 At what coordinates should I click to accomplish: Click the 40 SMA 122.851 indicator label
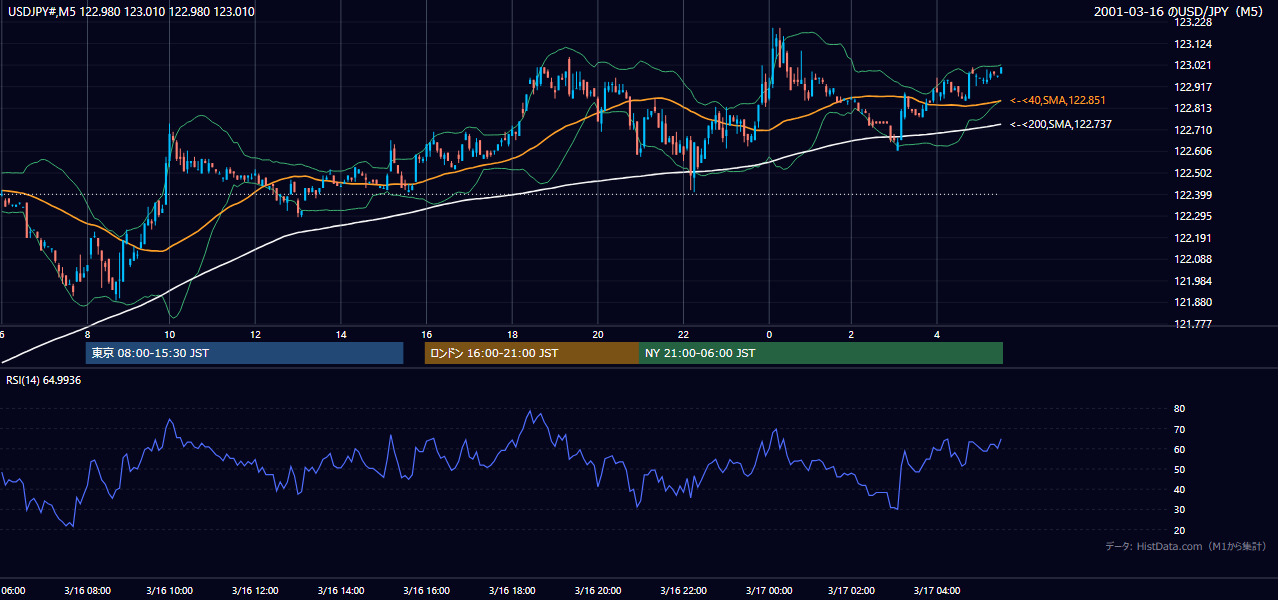pyautogui.click(x=1058, y=100)
